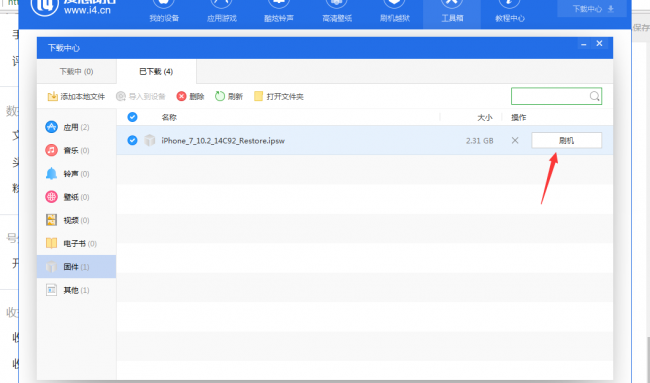Close the 下载中心 dialog
The image size is (650, 383).
(599, 44)
